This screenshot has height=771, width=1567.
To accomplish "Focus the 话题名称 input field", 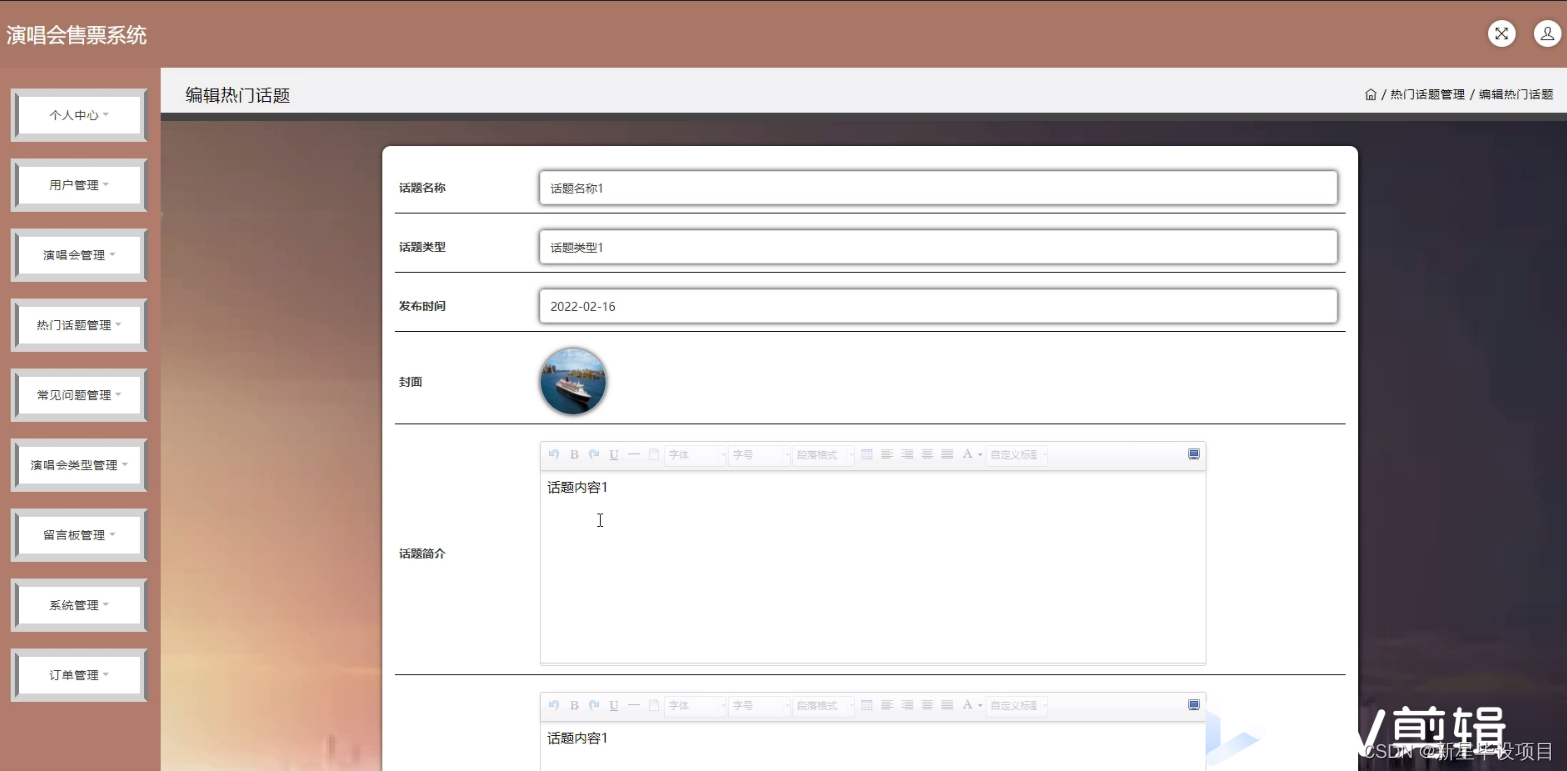I will (938, 187).
